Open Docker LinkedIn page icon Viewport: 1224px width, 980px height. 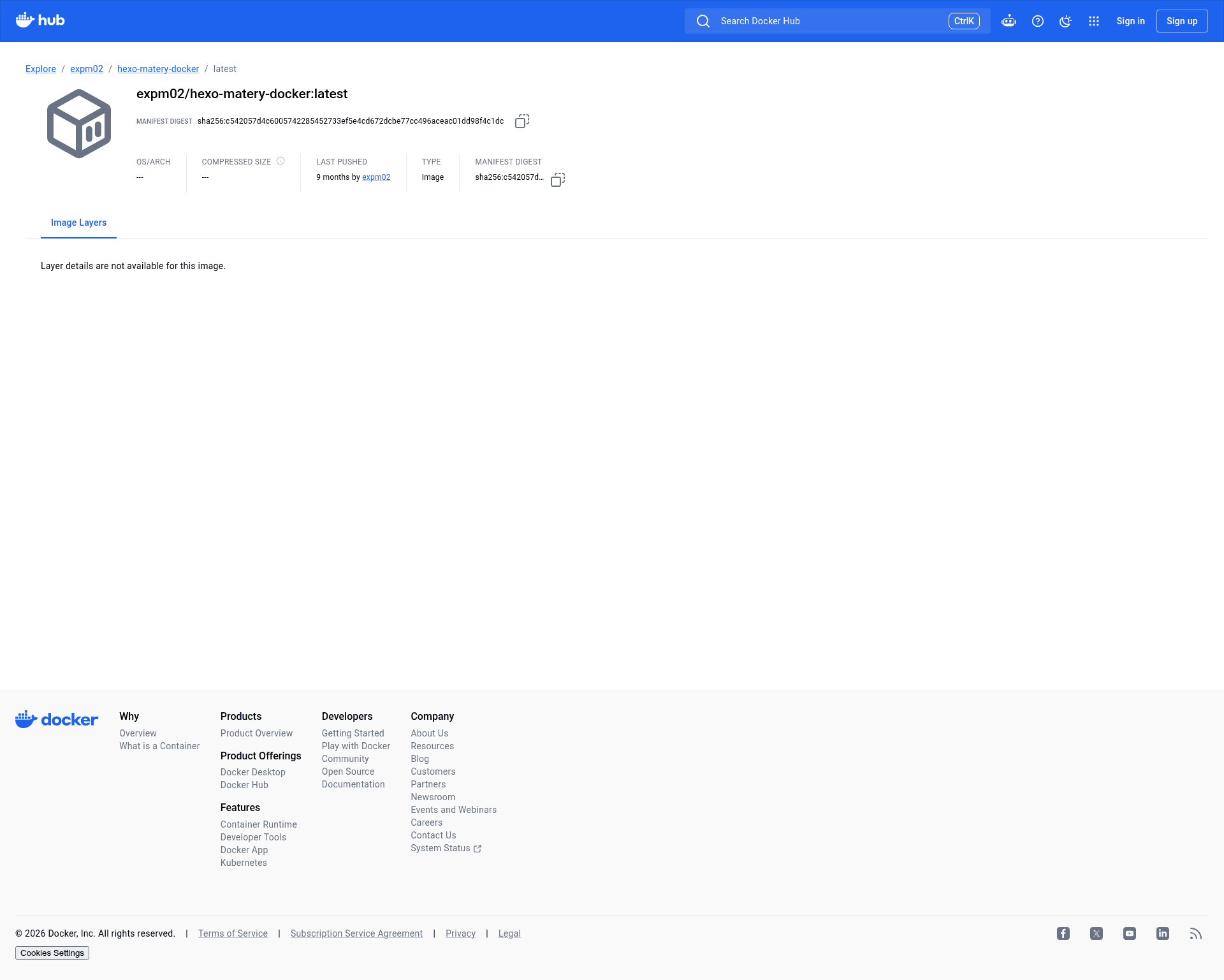[1163, 933]
